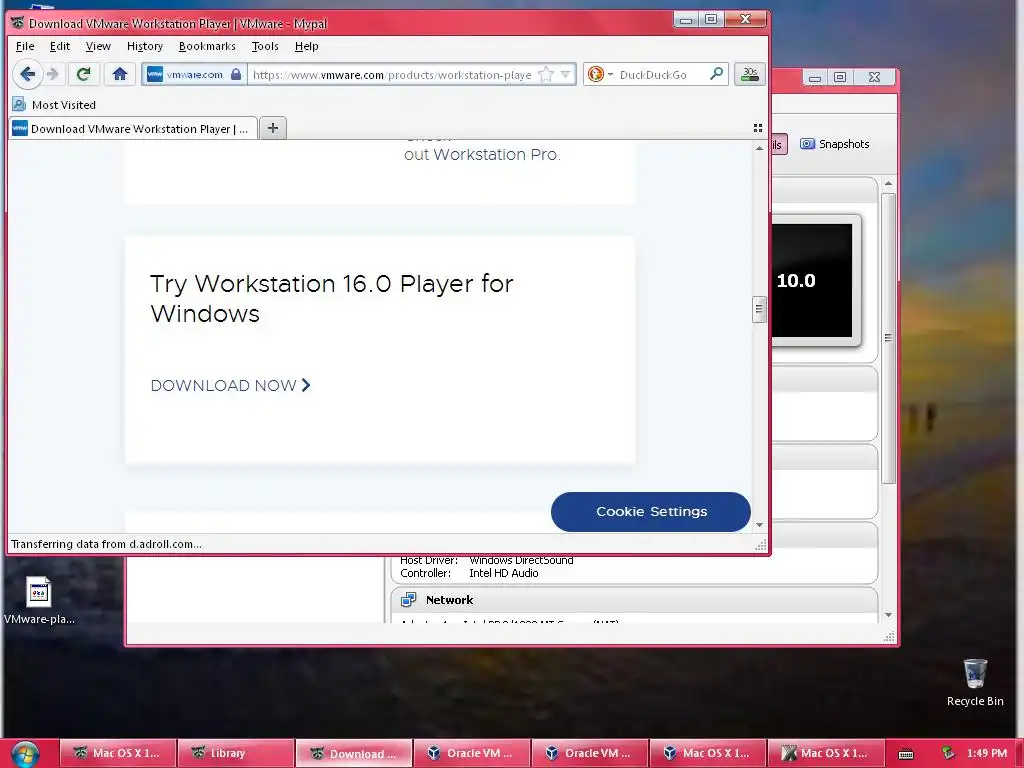Screen dimensions: 1024x768
Task: Go back with the browser back arrow
Action: [27, 74]
